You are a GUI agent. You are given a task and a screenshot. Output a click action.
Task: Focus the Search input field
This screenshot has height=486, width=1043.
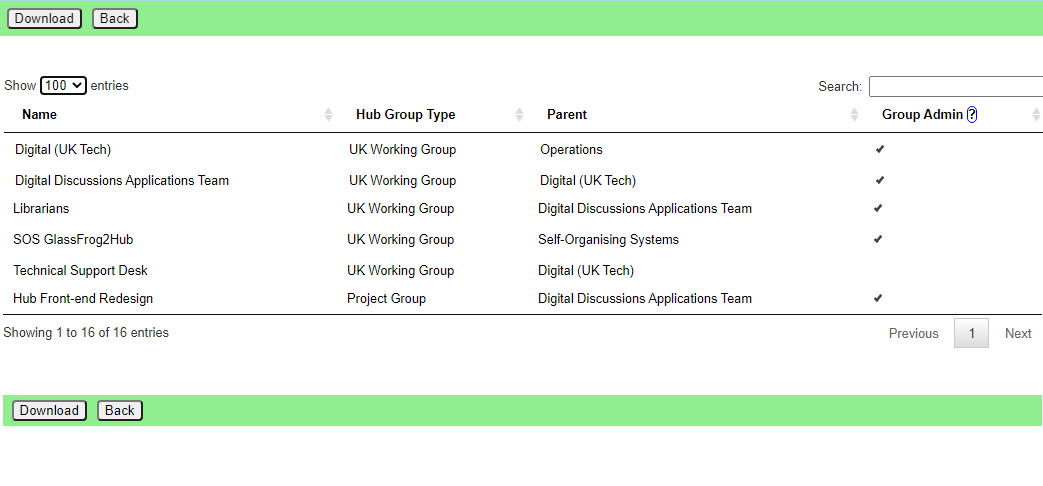(x=956, y=86)
